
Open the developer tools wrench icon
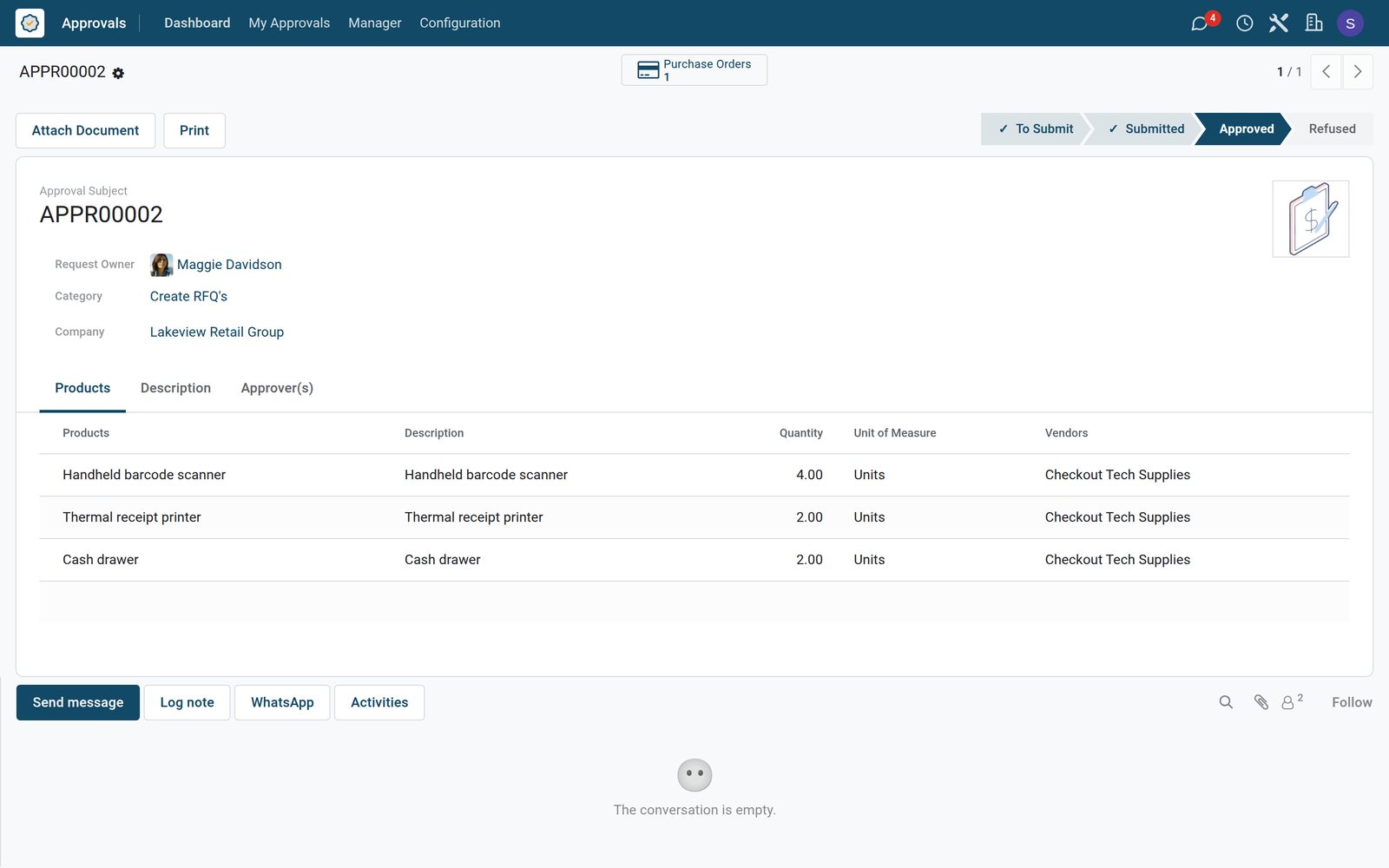point(1278,23)
